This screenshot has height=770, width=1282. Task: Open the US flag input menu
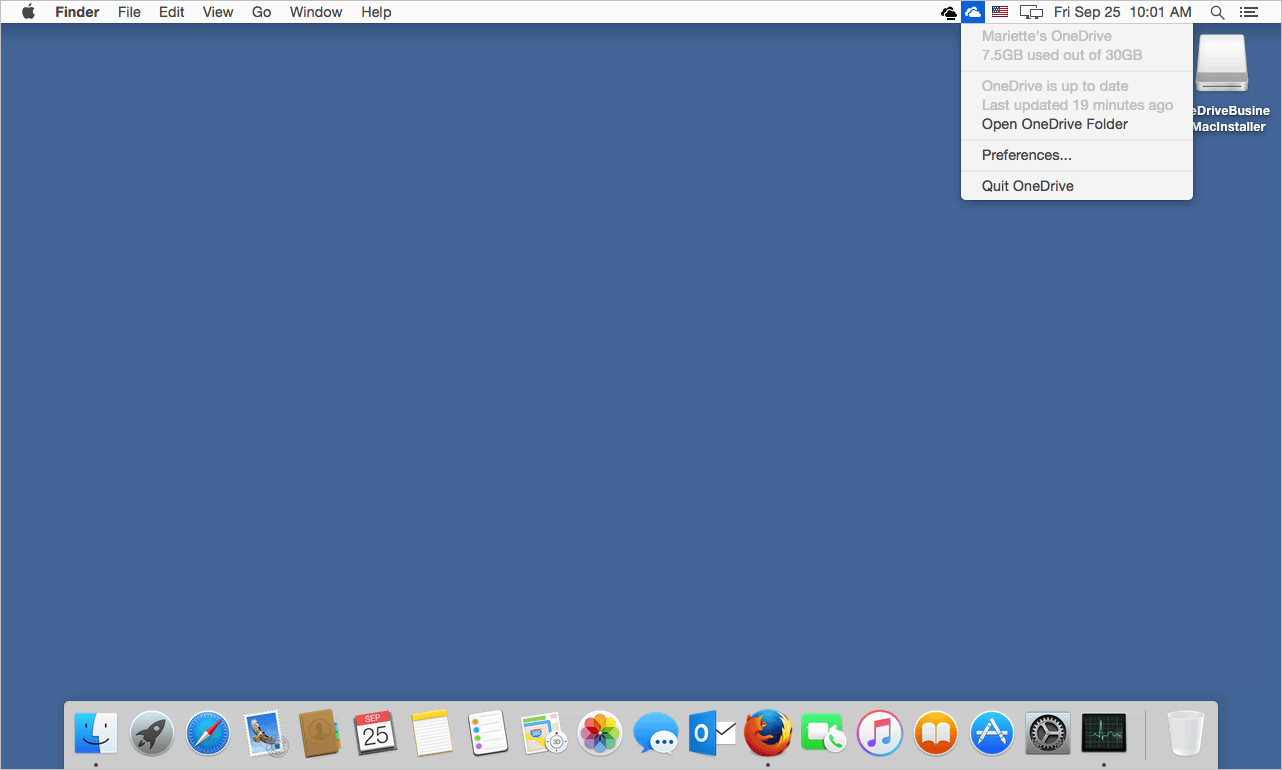[x=1000, y=12]
